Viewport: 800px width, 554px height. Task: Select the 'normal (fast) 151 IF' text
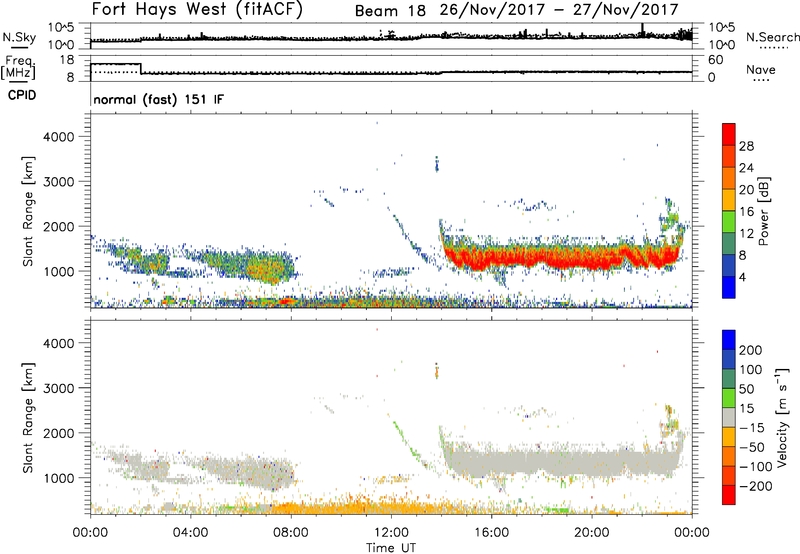(x=159, y=99)
